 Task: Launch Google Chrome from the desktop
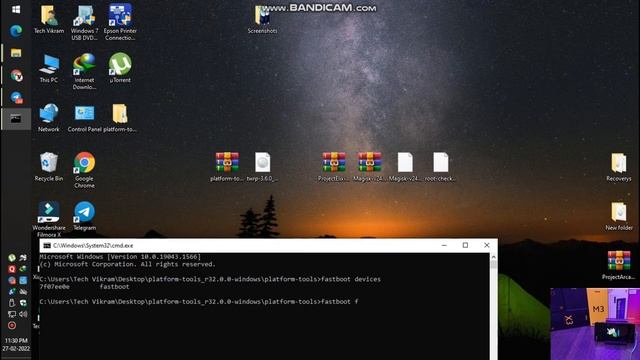pyautogui.click(x=84, y=170)
